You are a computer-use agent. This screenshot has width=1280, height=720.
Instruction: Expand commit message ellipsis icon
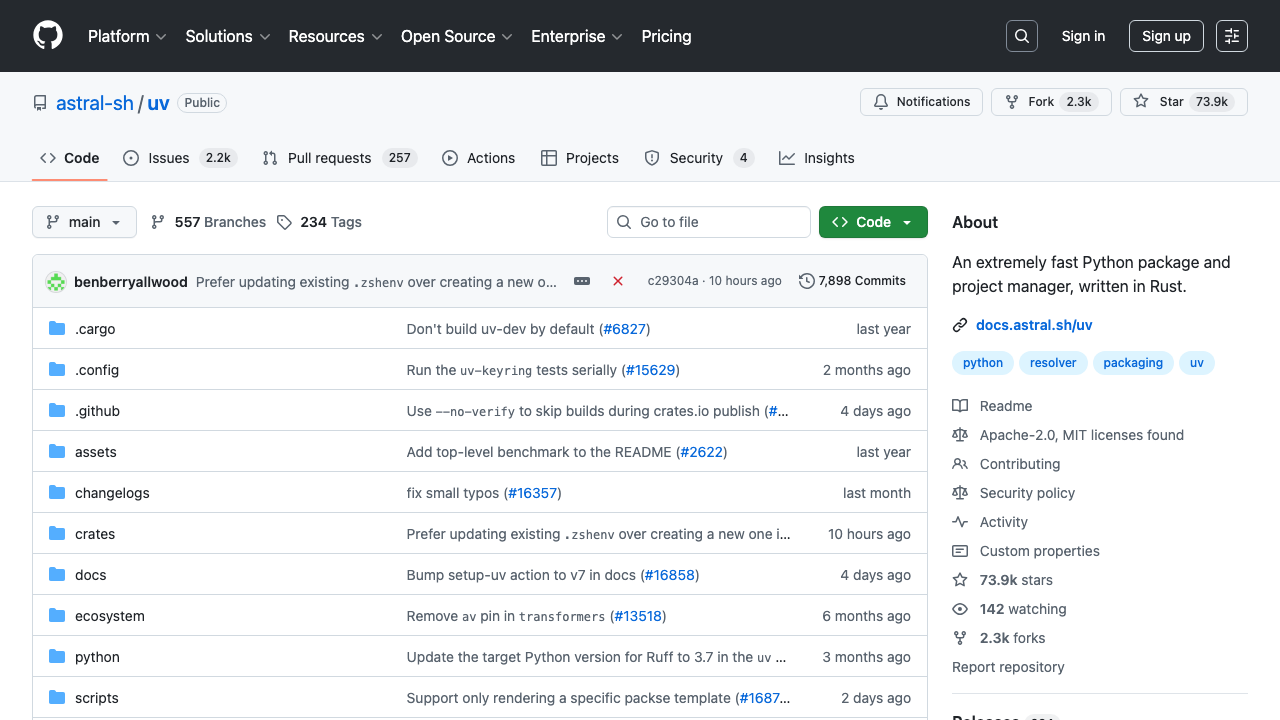click(582, 281)
